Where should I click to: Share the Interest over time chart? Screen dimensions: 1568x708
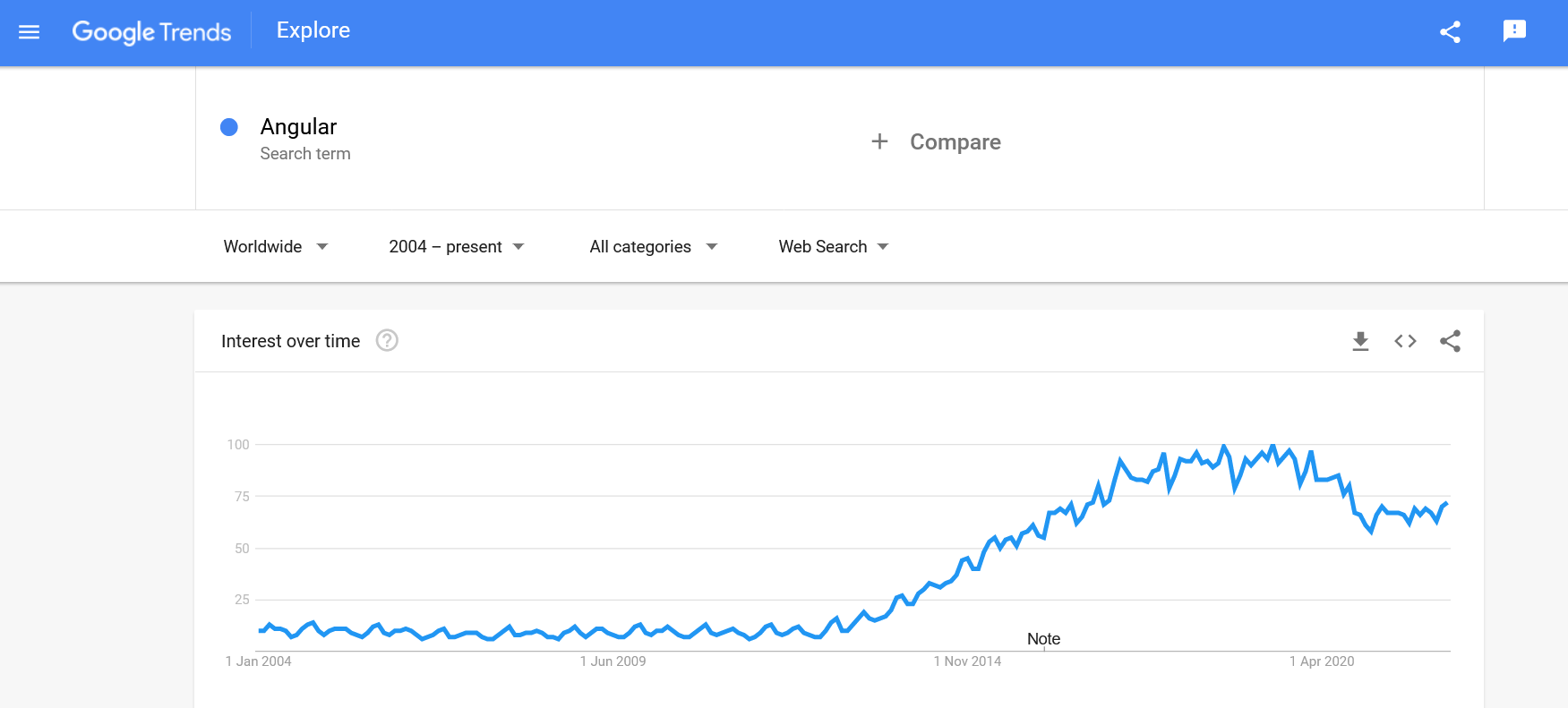tap(1450, 341)
